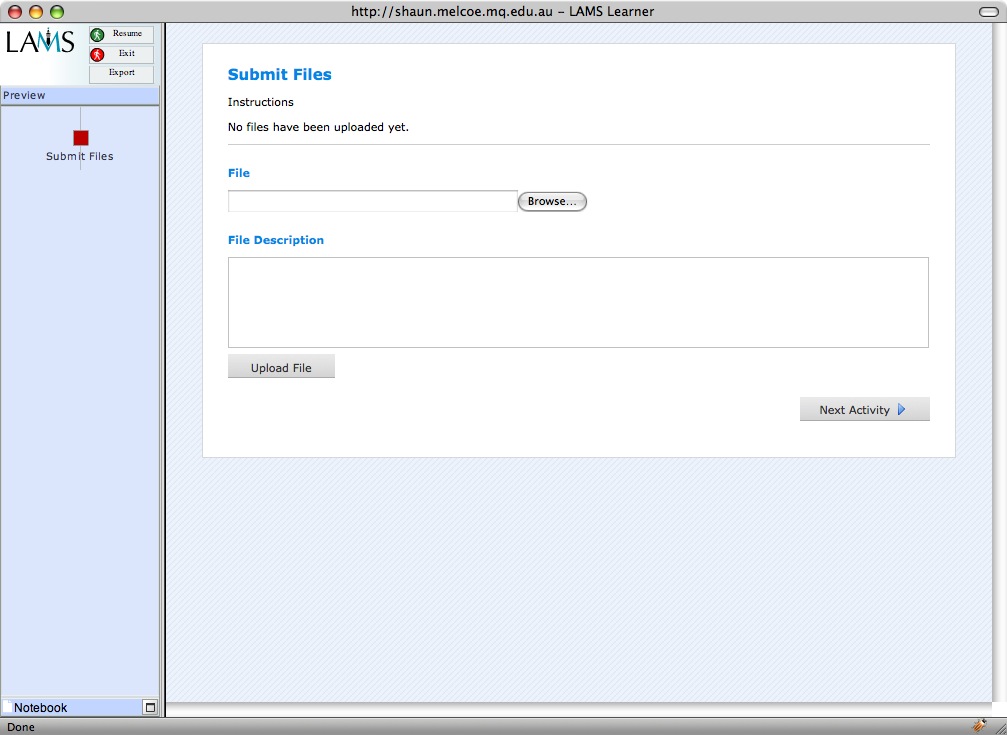Viewport: 1007px width, 735px height.
Task: Click the yellow minimize window button
Action: pos(36,12)
